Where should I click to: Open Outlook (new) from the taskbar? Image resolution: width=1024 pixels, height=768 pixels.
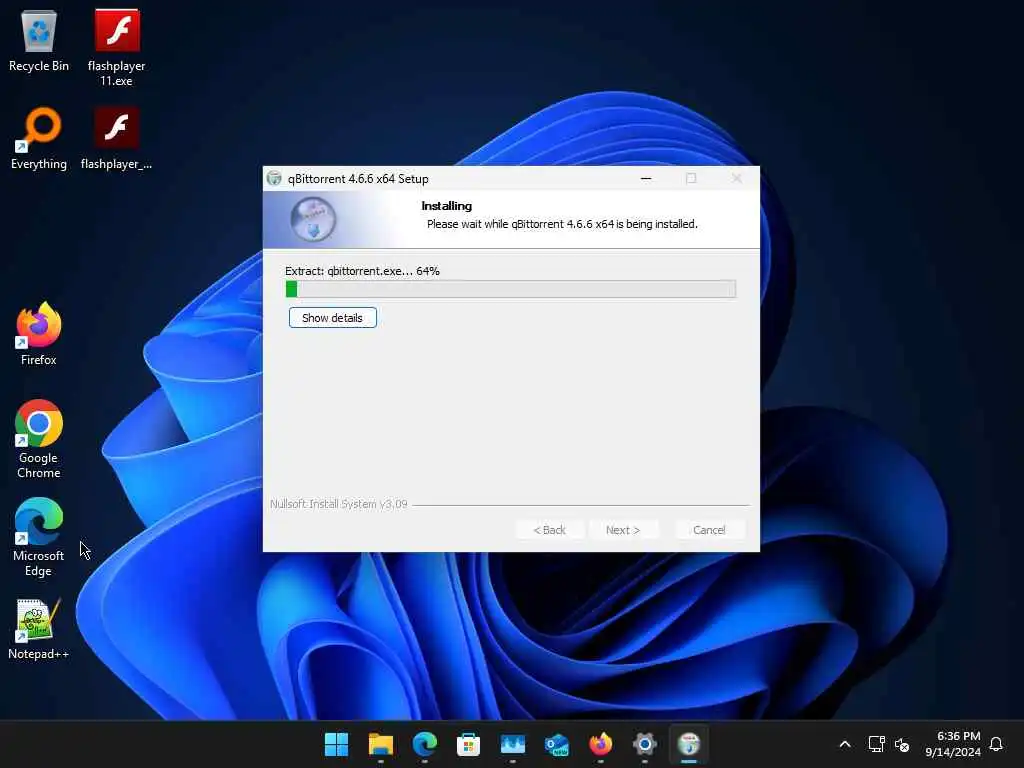pyautogui.click(x=556, y=744)
